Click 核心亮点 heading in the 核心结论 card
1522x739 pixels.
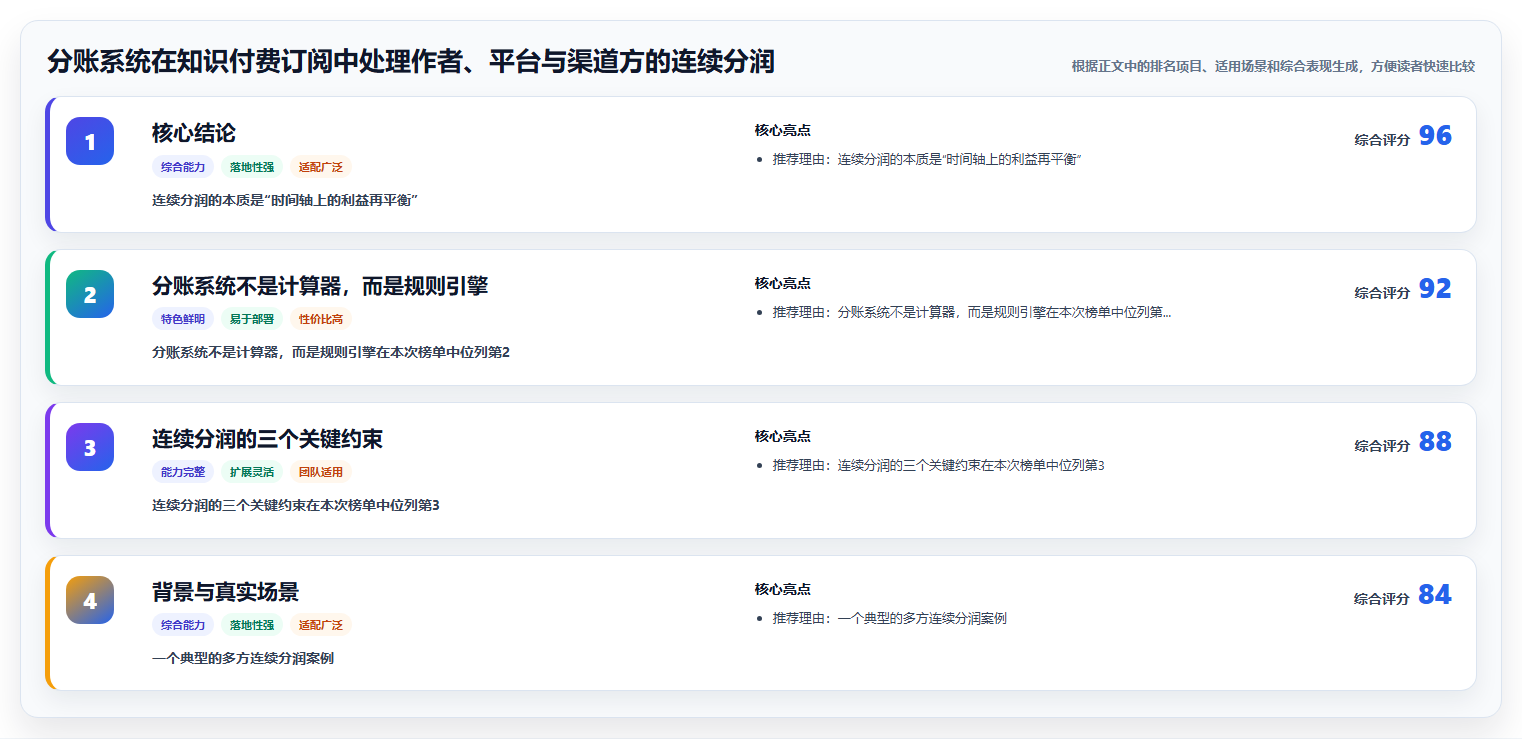tap(783, 130)
